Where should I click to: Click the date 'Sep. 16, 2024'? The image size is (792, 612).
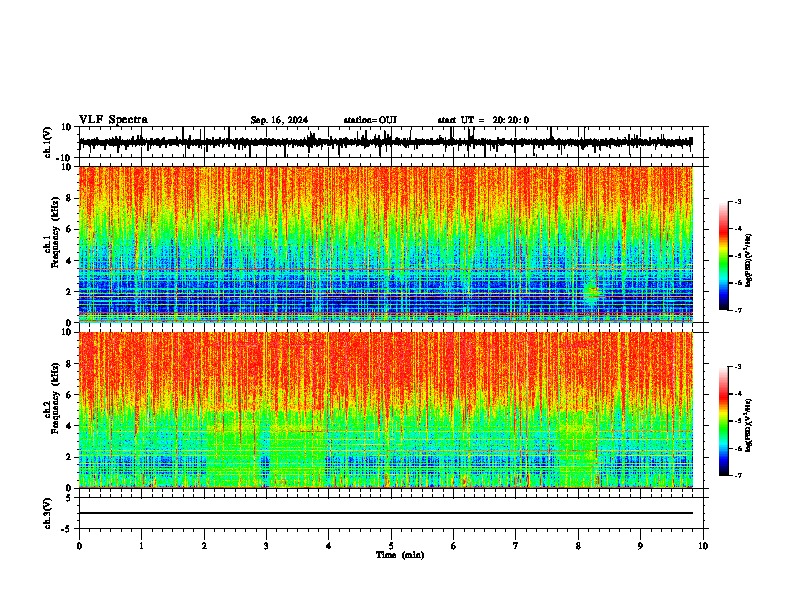279,120
